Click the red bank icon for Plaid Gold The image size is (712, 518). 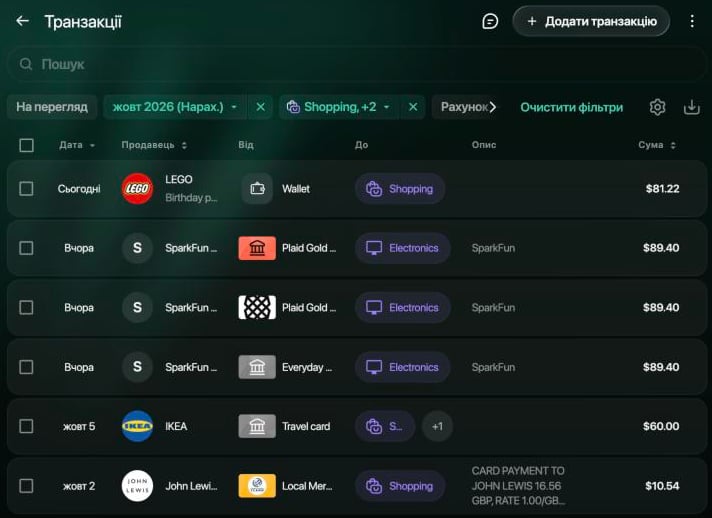pyautogui.click(x=257, y=248)
